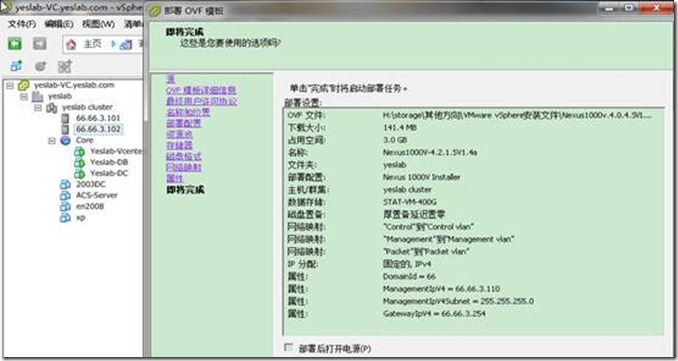Click the grey forward navigation arrow
Viewport: 678px width, 361px height.
[39, 44]
